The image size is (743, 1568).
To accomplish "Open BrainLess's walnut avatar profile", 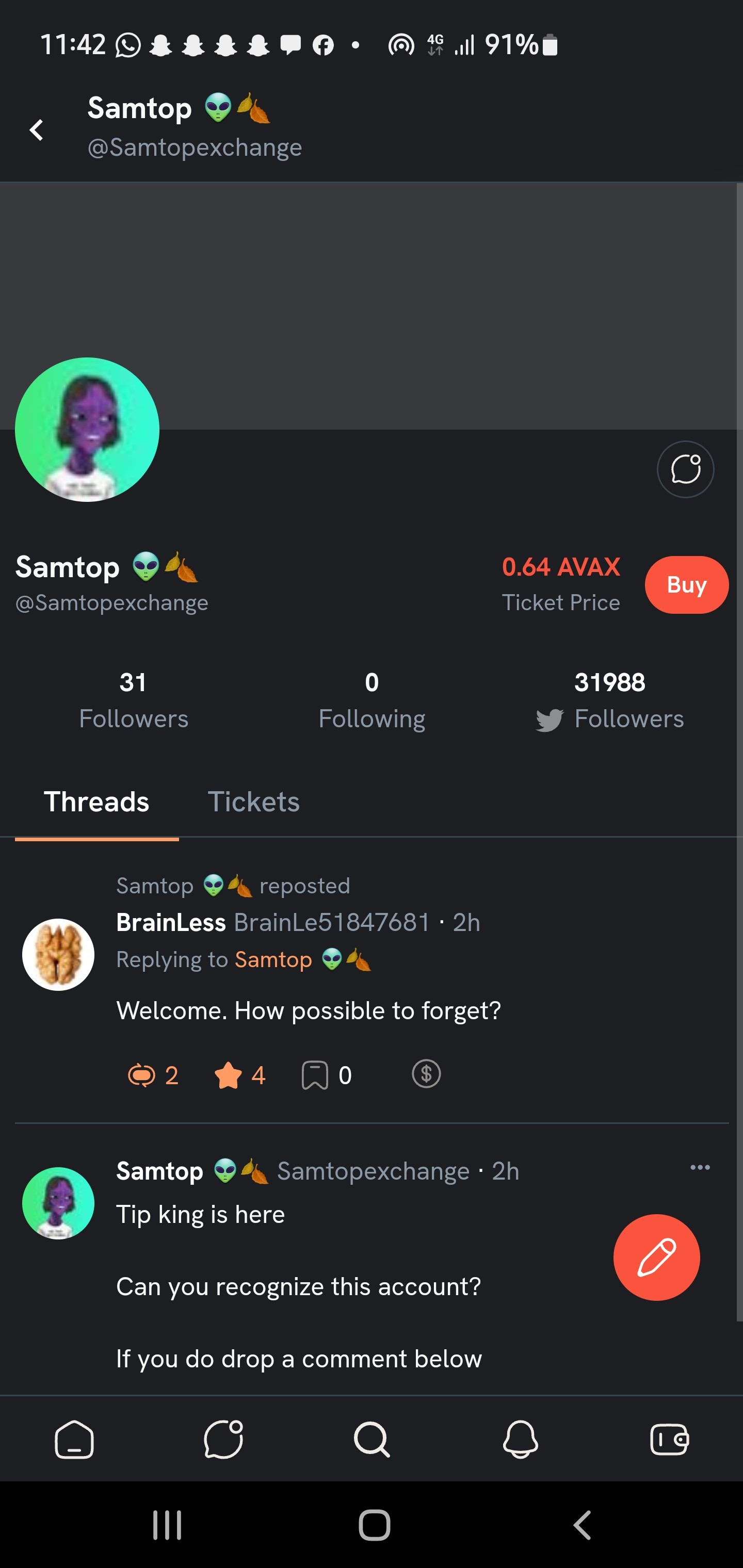I will [x=58, y=954].
